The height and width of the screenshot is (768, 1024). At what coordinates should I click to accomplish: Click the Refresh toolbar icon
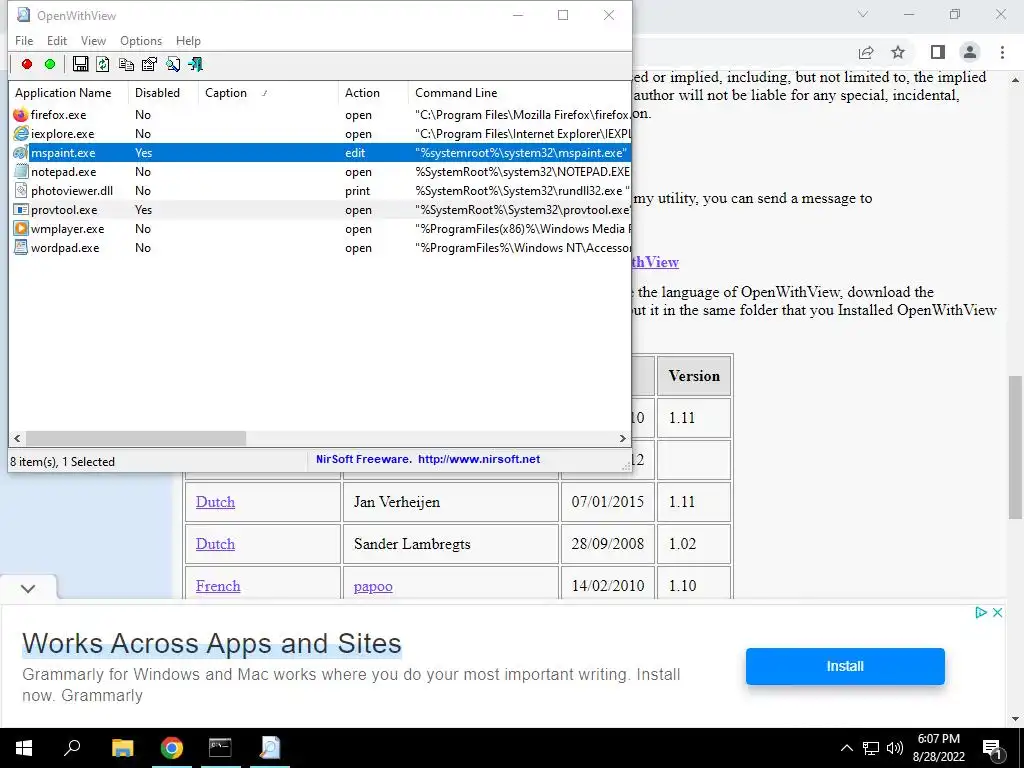(x=103, y=64)
